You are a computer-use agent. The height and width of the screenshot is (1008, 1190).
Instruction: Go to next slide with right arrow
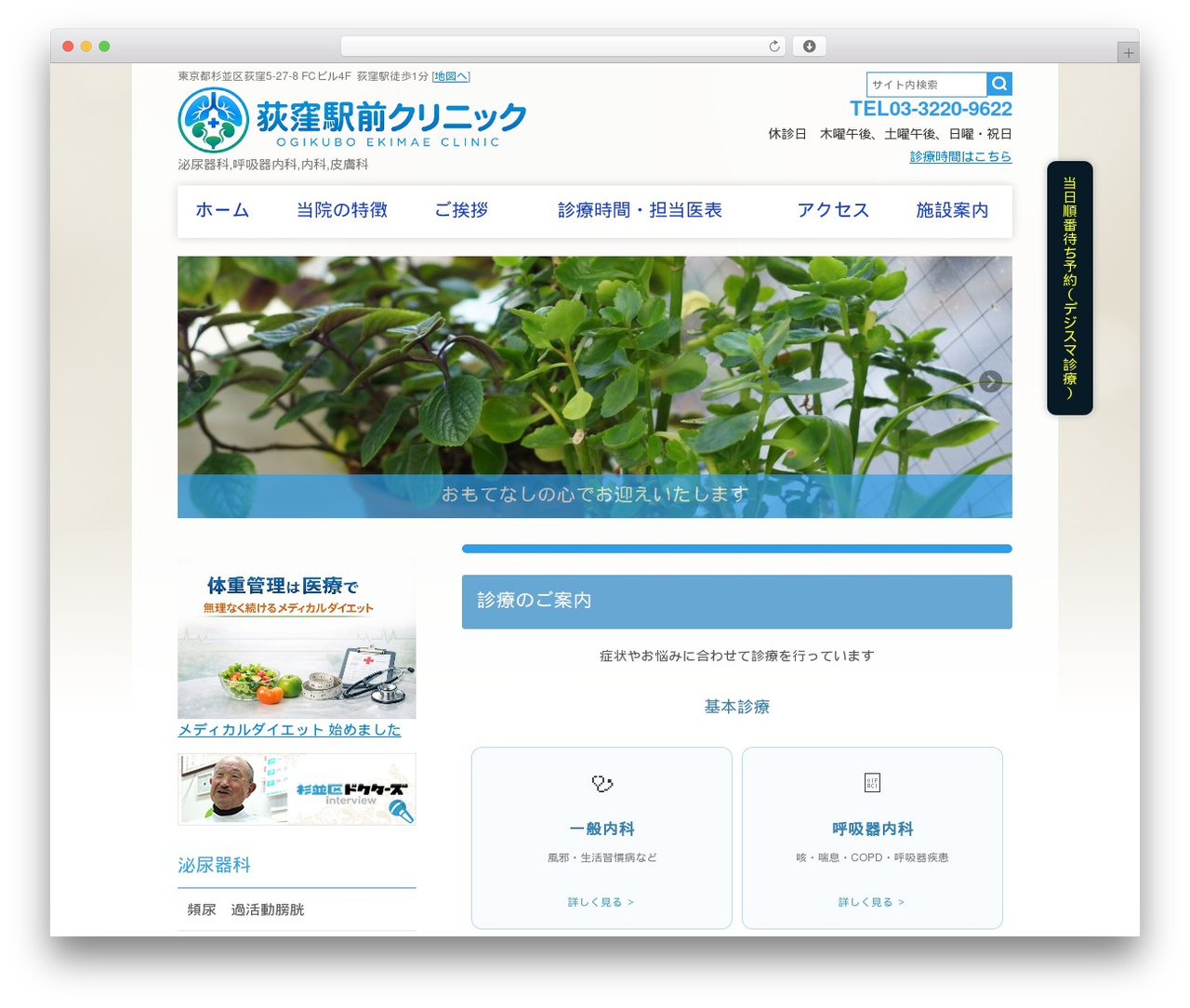pos(990,381)
